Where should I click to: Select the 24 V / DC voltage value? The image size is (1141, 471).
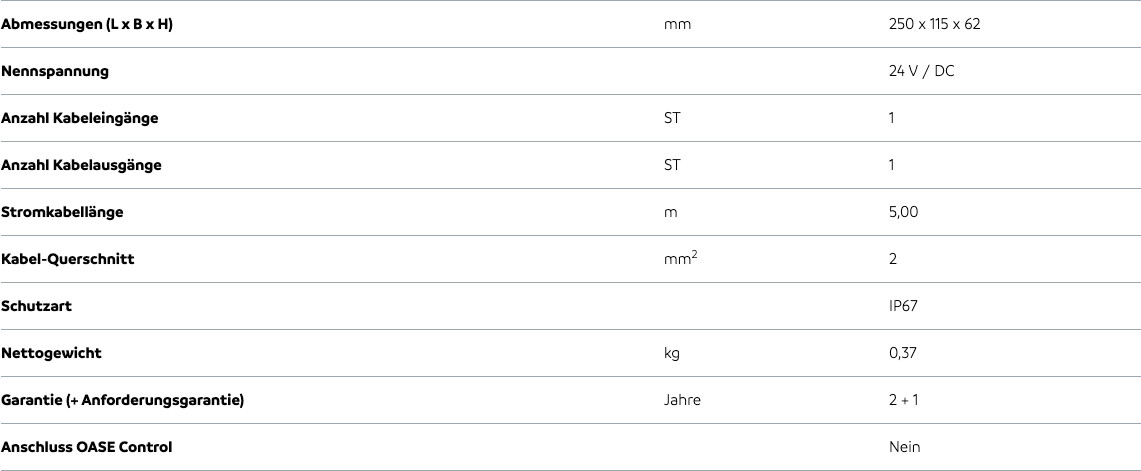click(921, 71)
